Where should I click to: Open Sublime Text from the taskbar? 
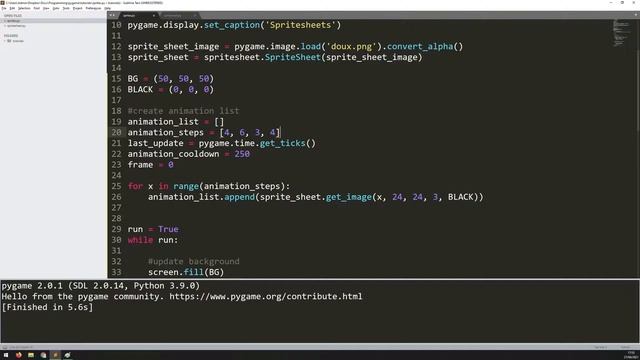click(56, 355)
